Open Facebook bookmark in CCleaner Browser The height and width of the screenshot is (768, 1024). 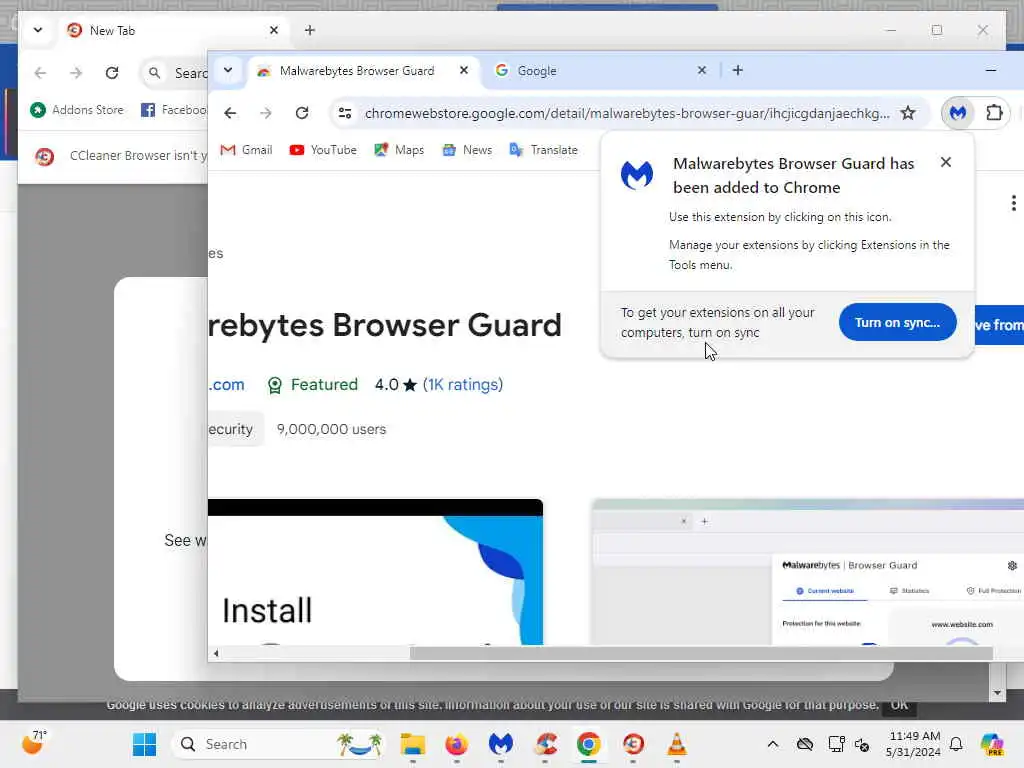tap(174, 110)
